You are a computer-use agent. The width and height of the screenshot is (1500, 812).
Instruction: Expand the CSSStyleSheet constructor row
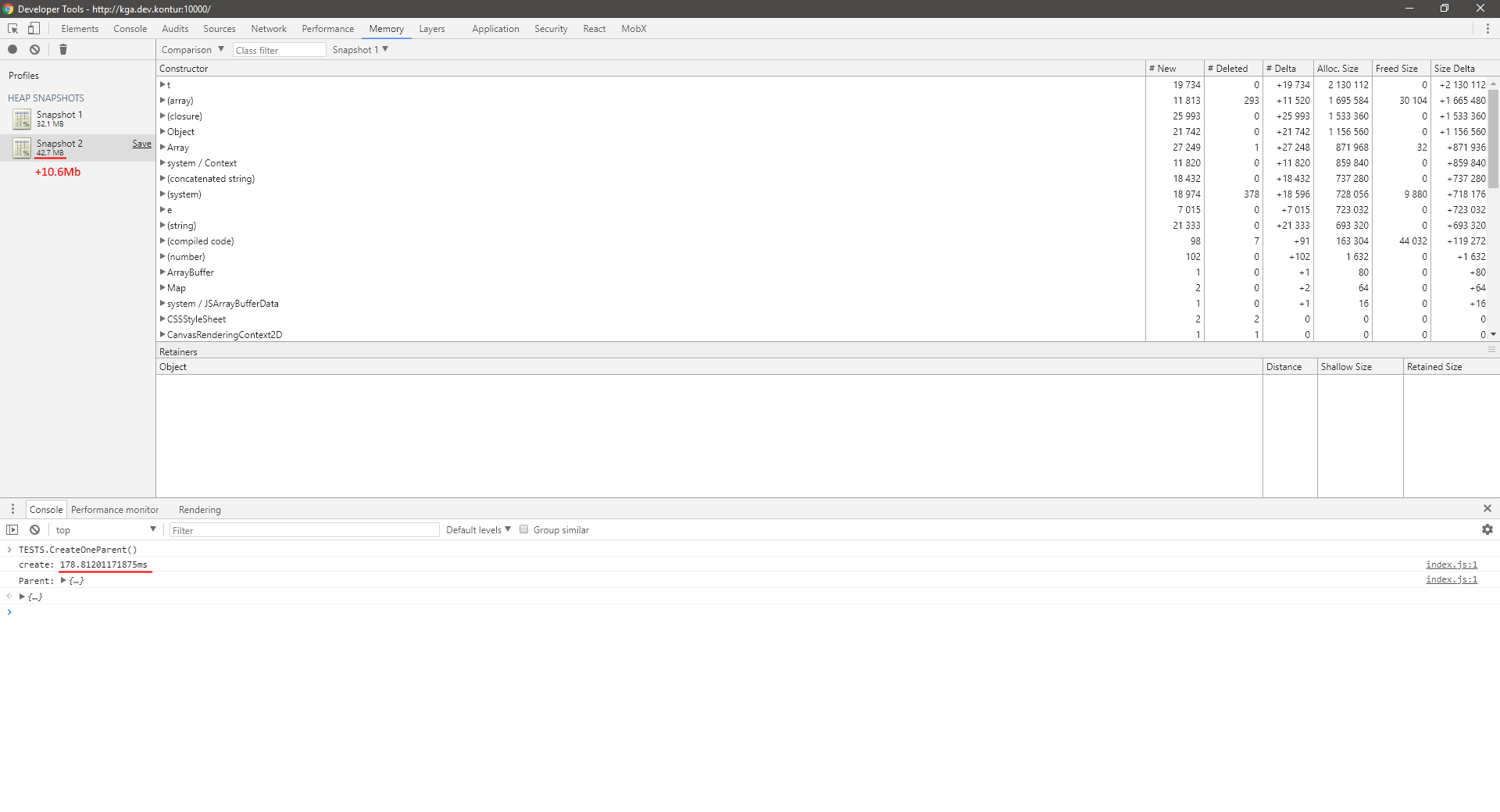tap(162, 319)
